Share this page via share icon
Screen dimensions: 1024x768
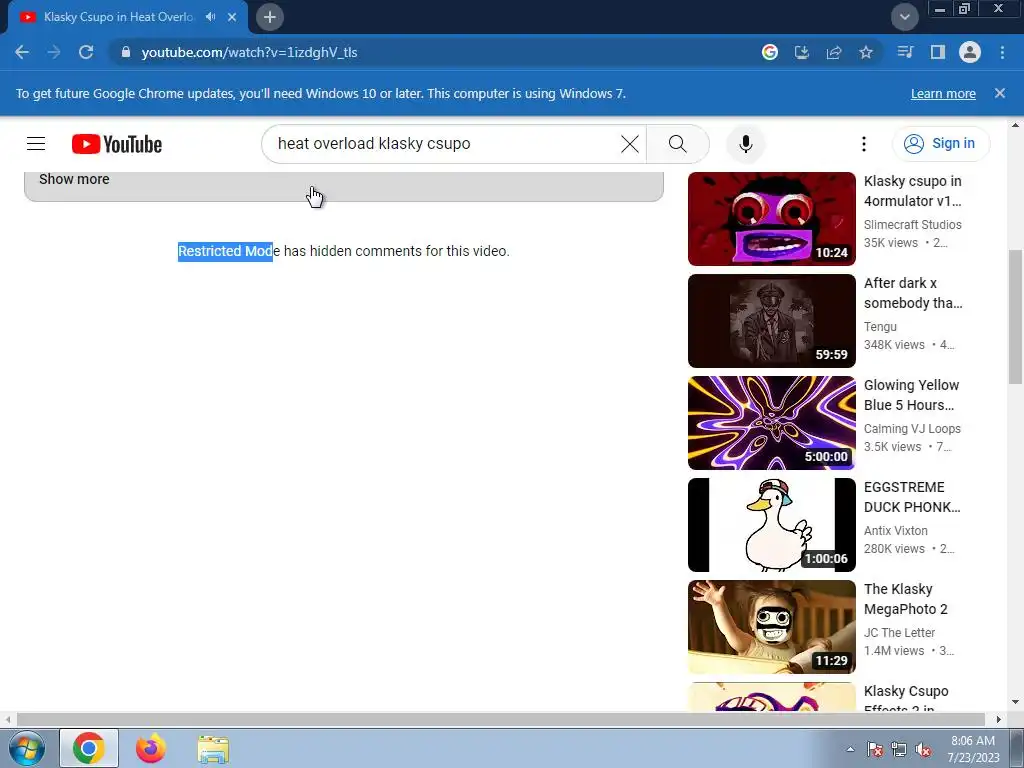click(x=834, y=52)
